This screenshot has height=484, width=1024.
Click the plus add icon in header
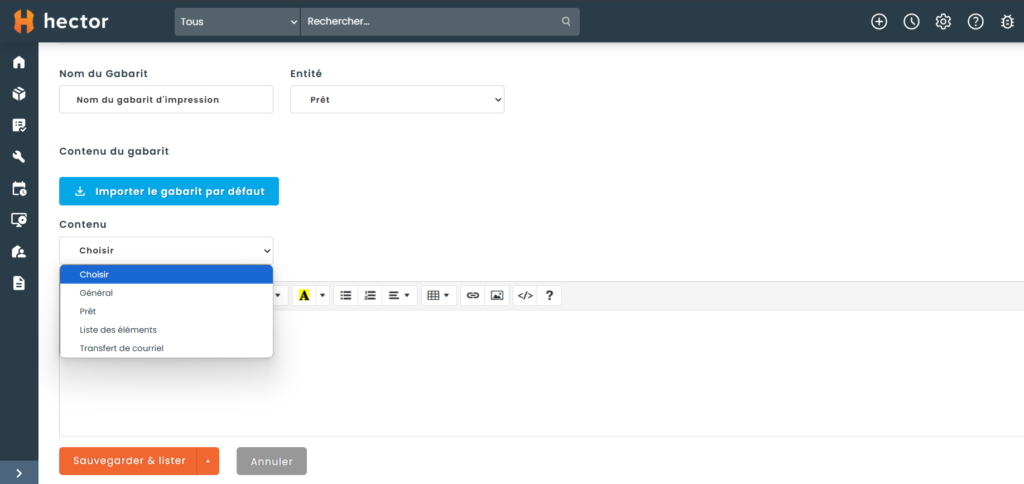pyautogui.click(x=879, y=22)
